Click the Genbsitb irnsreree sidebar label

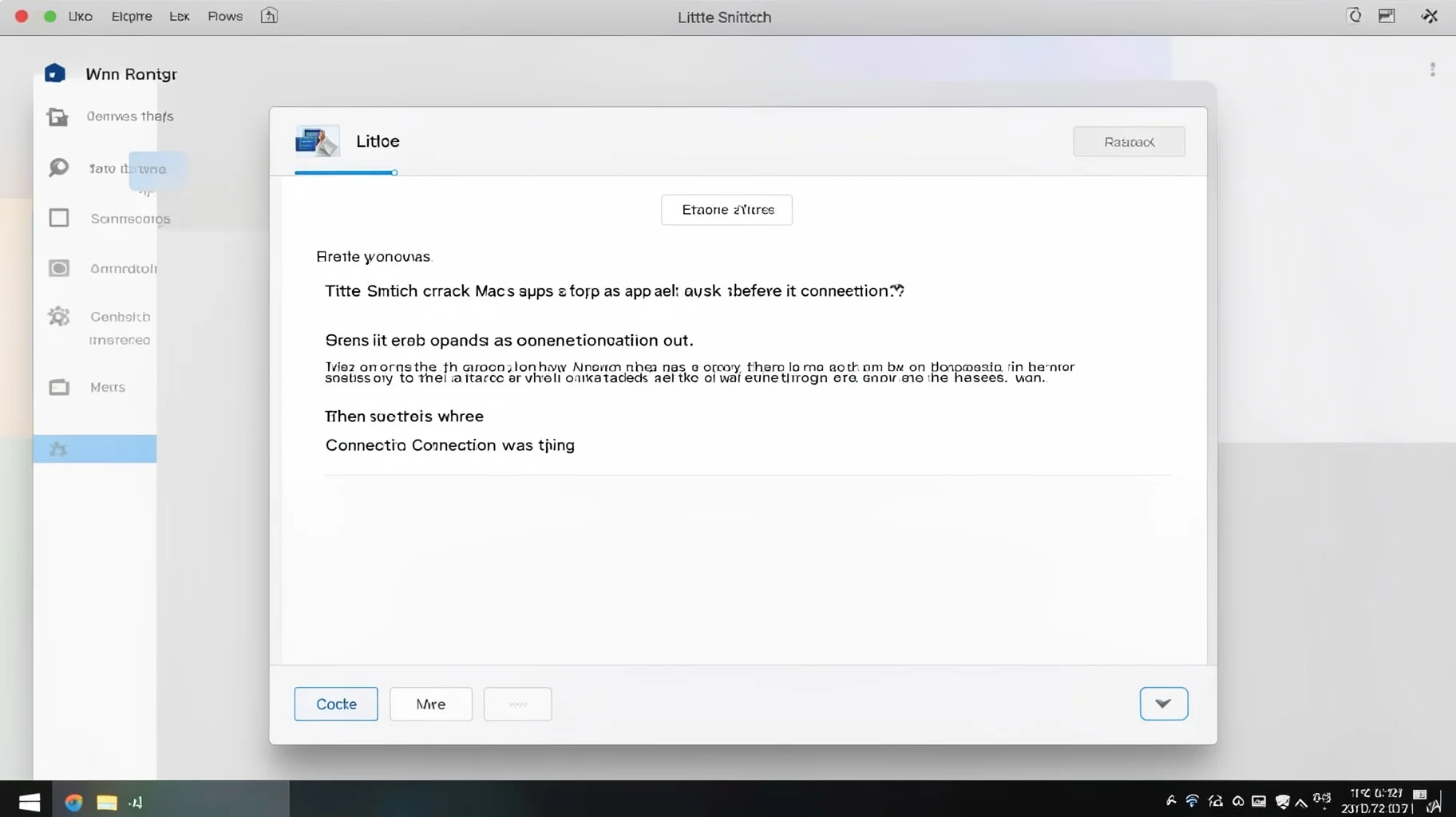coord(120,328)
